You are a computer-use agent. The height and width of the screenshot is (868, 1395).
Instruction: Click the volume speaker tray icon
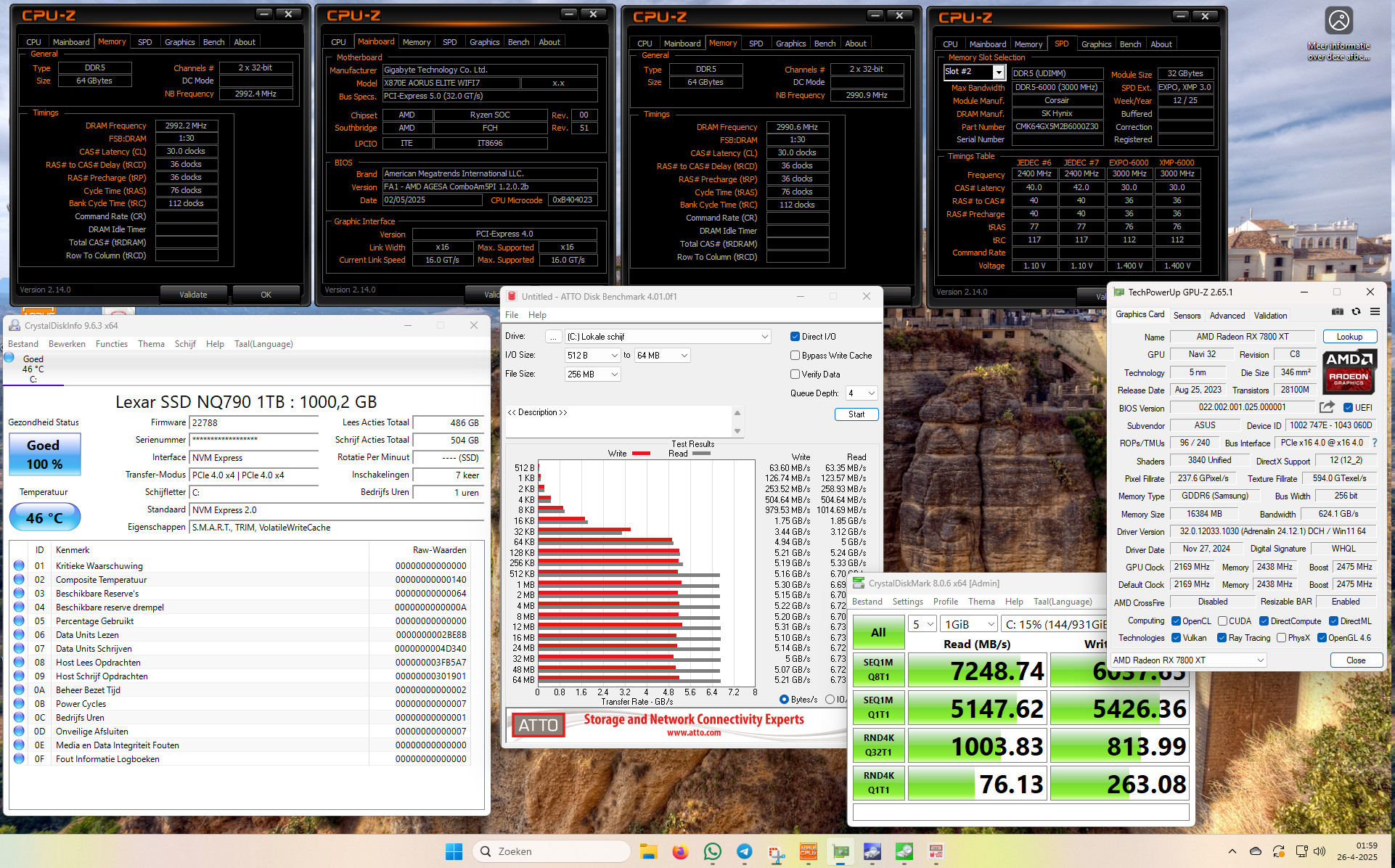point(1320,851)
